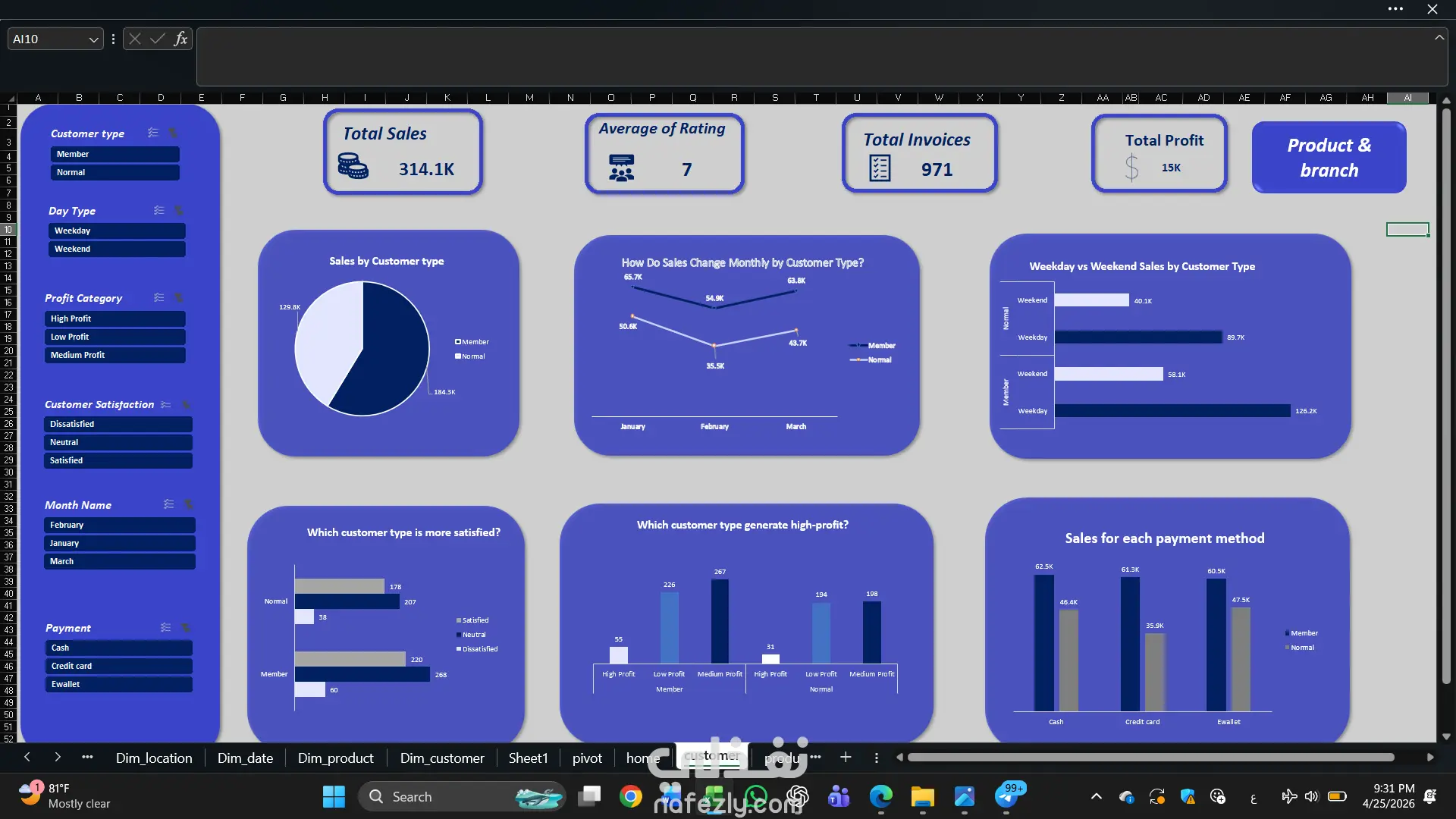Image resolution: width=1456 pixels, height=819 pixels.
Task: Switch to the Sheet1 tab
Action: [528, 758]
